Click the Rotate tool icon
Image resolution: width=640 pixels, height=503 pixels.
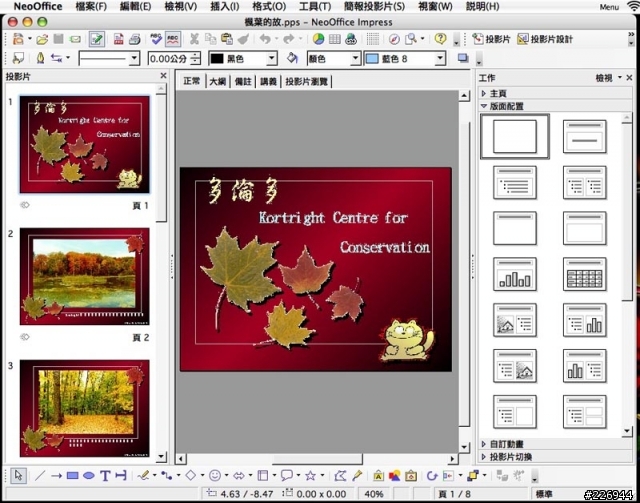431,476
